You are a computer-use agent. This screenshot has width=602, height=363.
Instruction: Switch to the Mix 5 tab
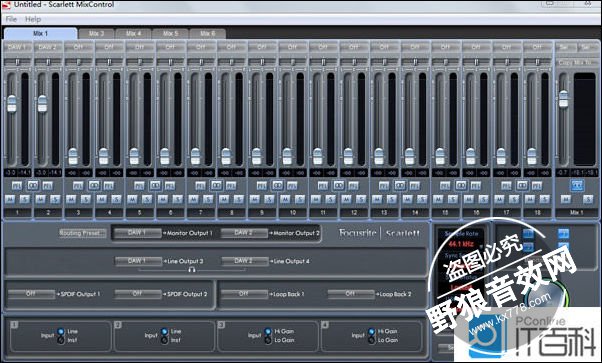click(170, 34)
